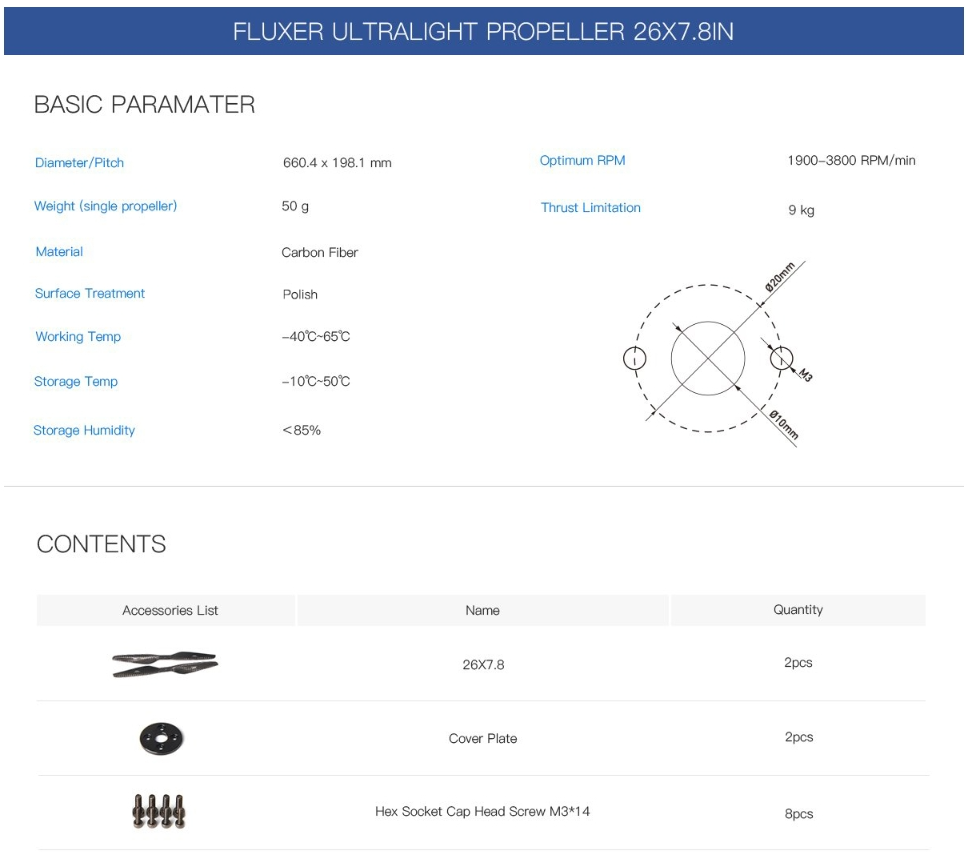Click the Surface Treatment label
The width and height of the screenshot is (970, 863).
(90, 293)
